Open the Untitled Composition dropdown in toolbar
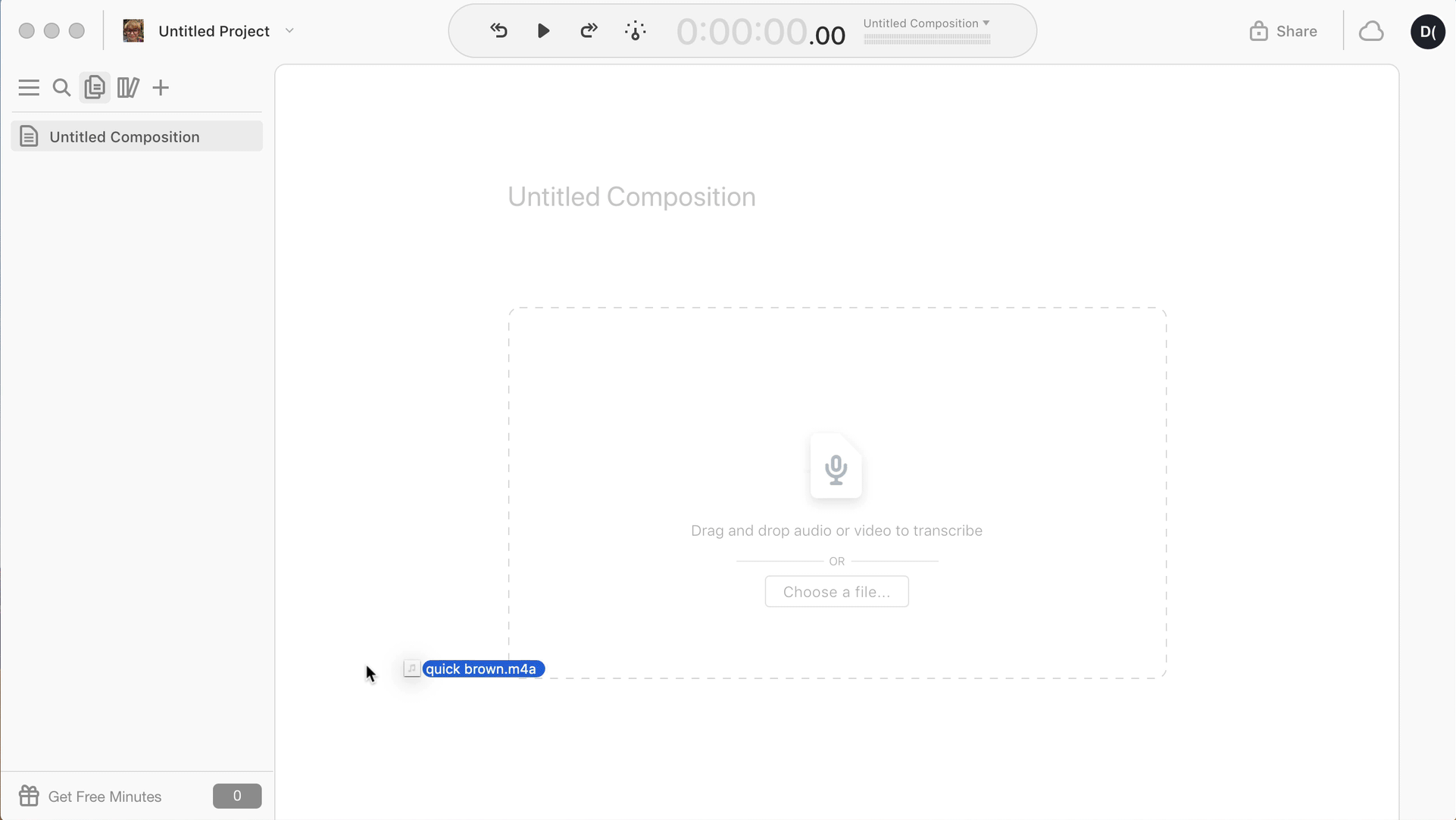The height and width of the screenshot is (820, 1456). tap(926, 23)
